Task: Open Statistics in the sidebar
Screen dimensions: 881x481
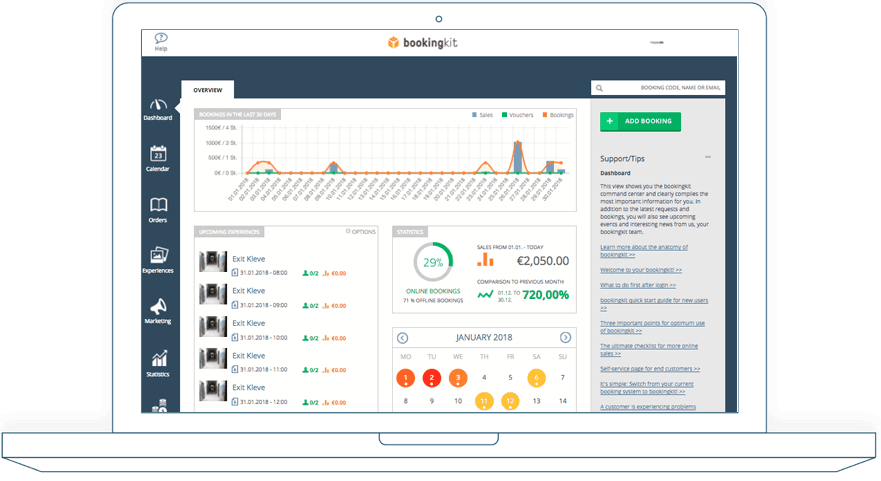Action: 157,364
